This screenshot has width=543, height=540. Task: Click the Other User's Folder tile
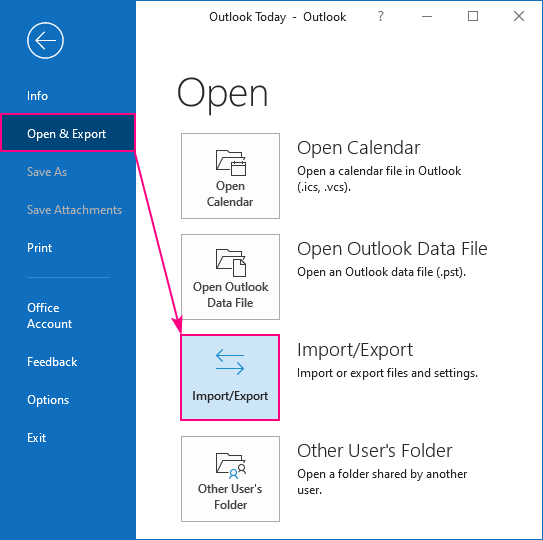point(230,479)
